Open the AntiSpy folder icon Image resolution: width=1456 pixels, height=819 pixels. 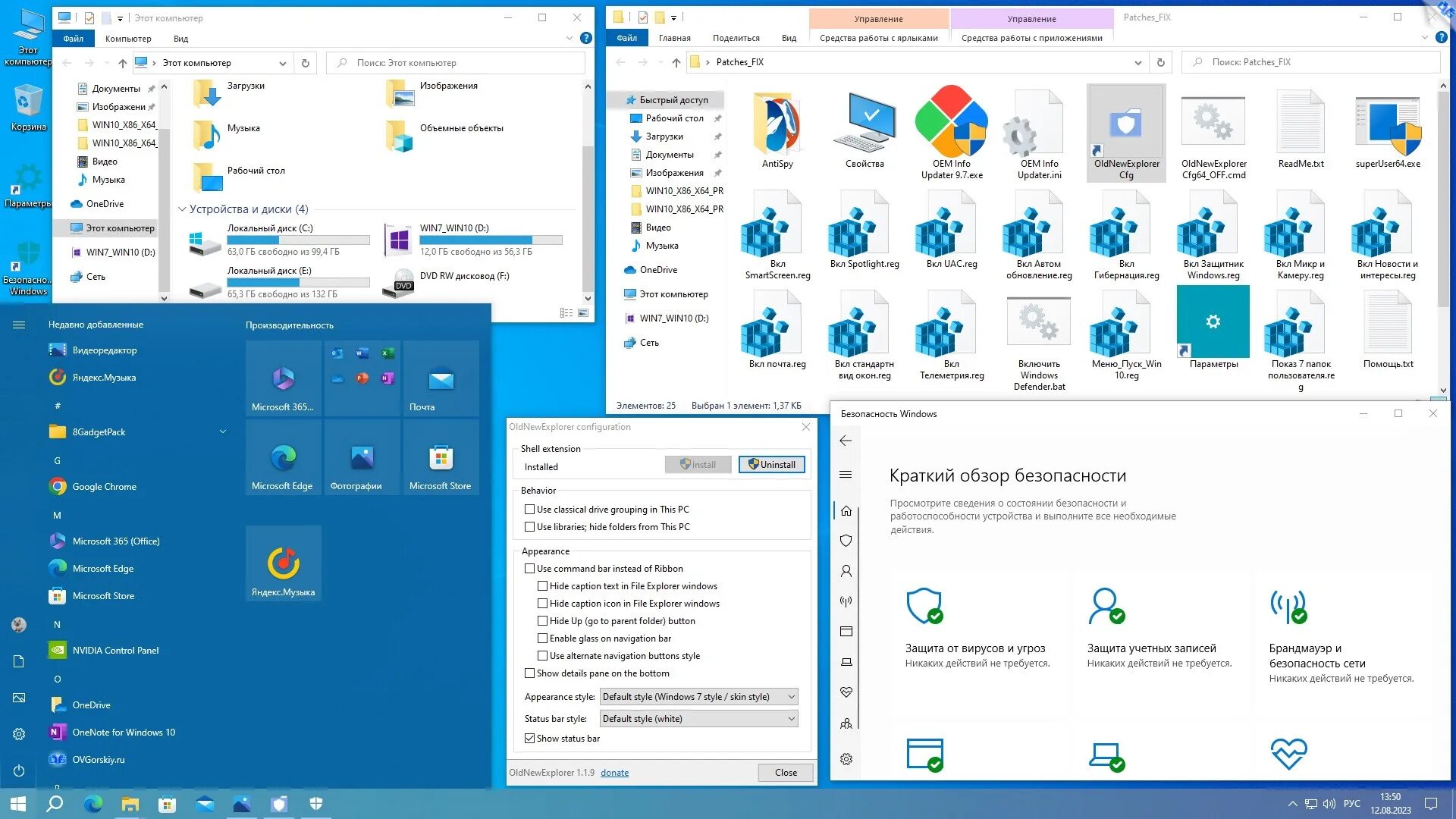click(x=777, y=124)
